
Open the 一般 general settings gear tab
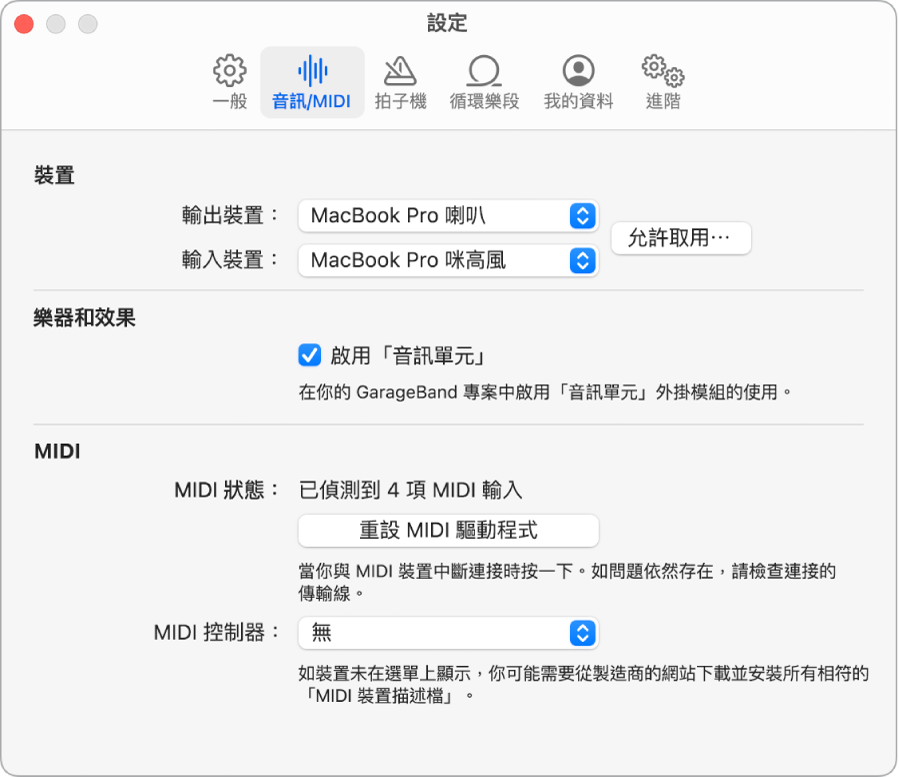pos(230,83)
